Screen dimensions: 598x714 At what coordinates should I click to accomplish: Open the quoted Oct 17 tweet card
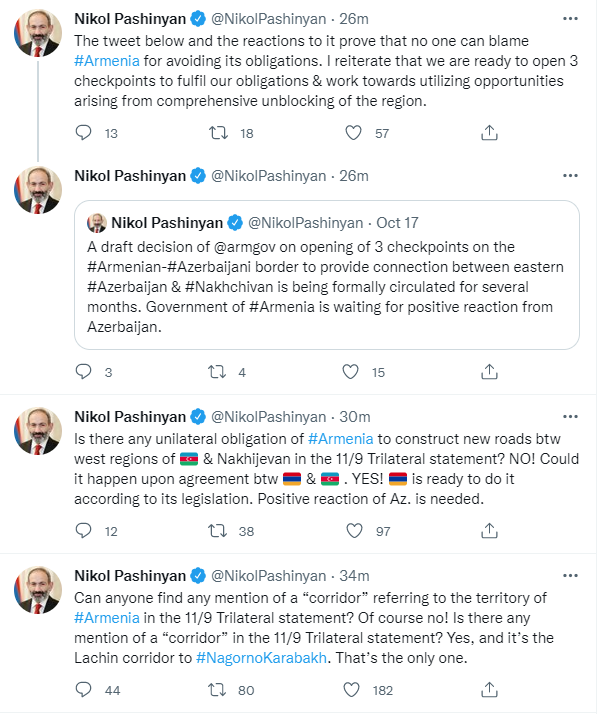tap(327, 275)
